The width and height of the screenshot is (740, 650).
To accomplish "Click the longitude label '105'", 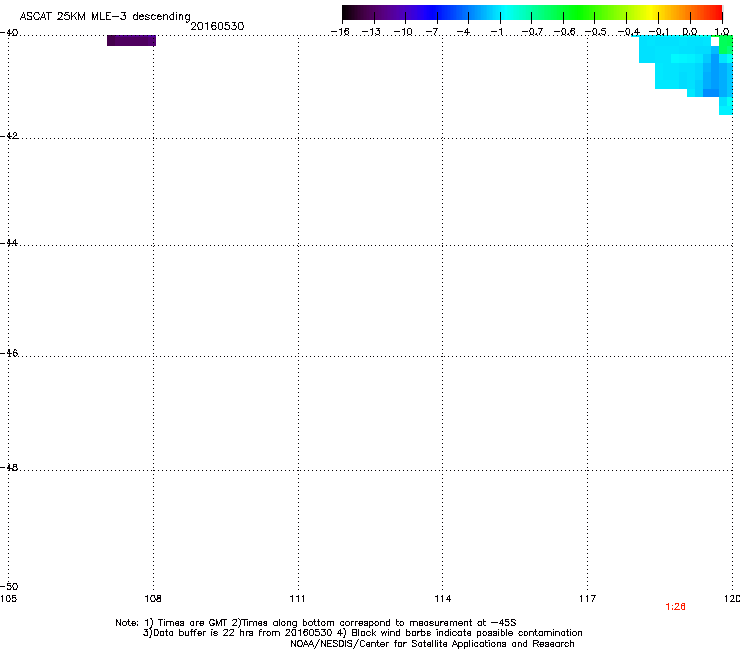I will pos(8,599).
